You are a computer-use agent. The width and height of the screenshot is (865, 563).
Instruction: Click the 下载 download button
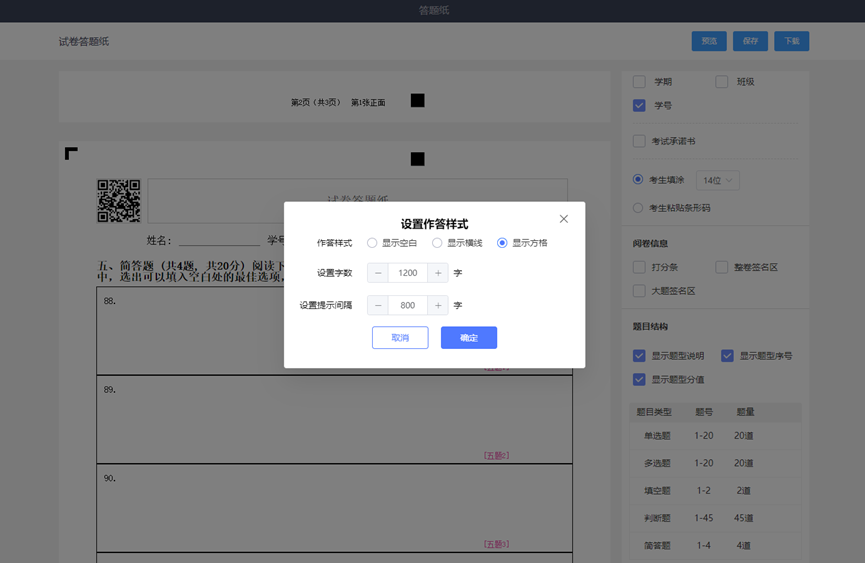[x=792, y=41]
